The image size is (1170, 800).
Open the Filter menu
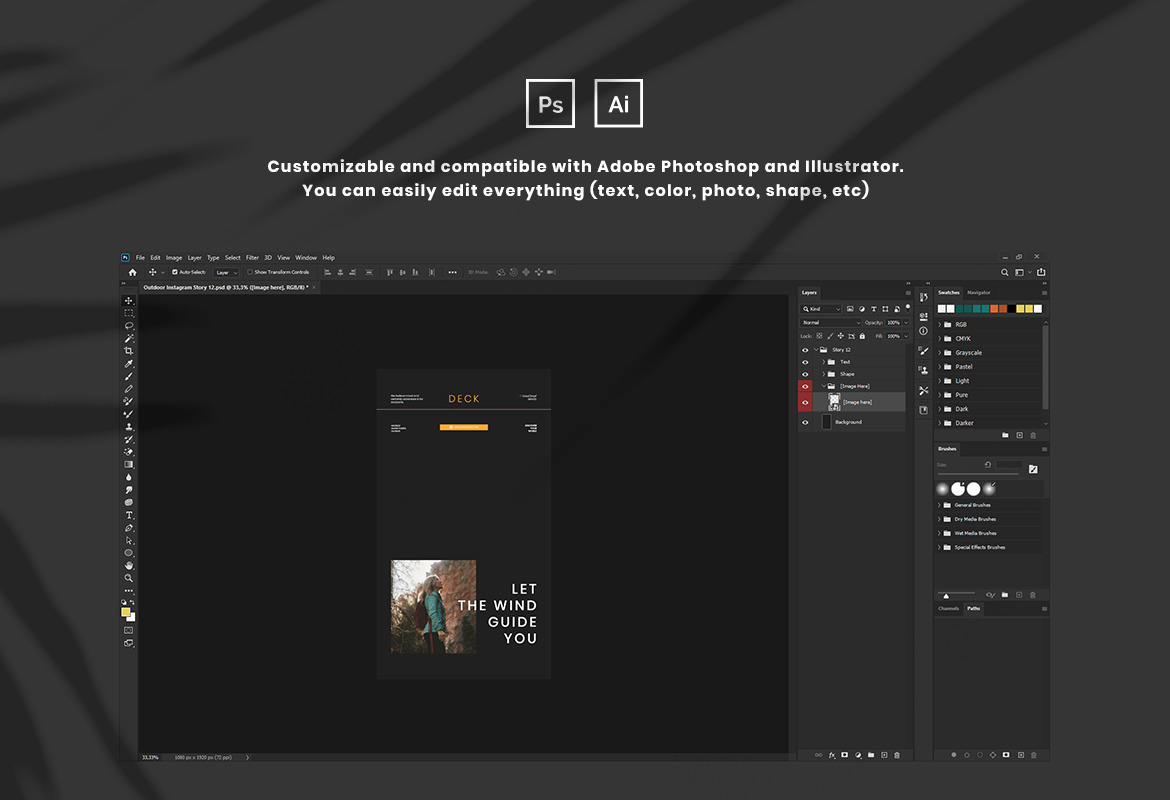pos(252,258)
